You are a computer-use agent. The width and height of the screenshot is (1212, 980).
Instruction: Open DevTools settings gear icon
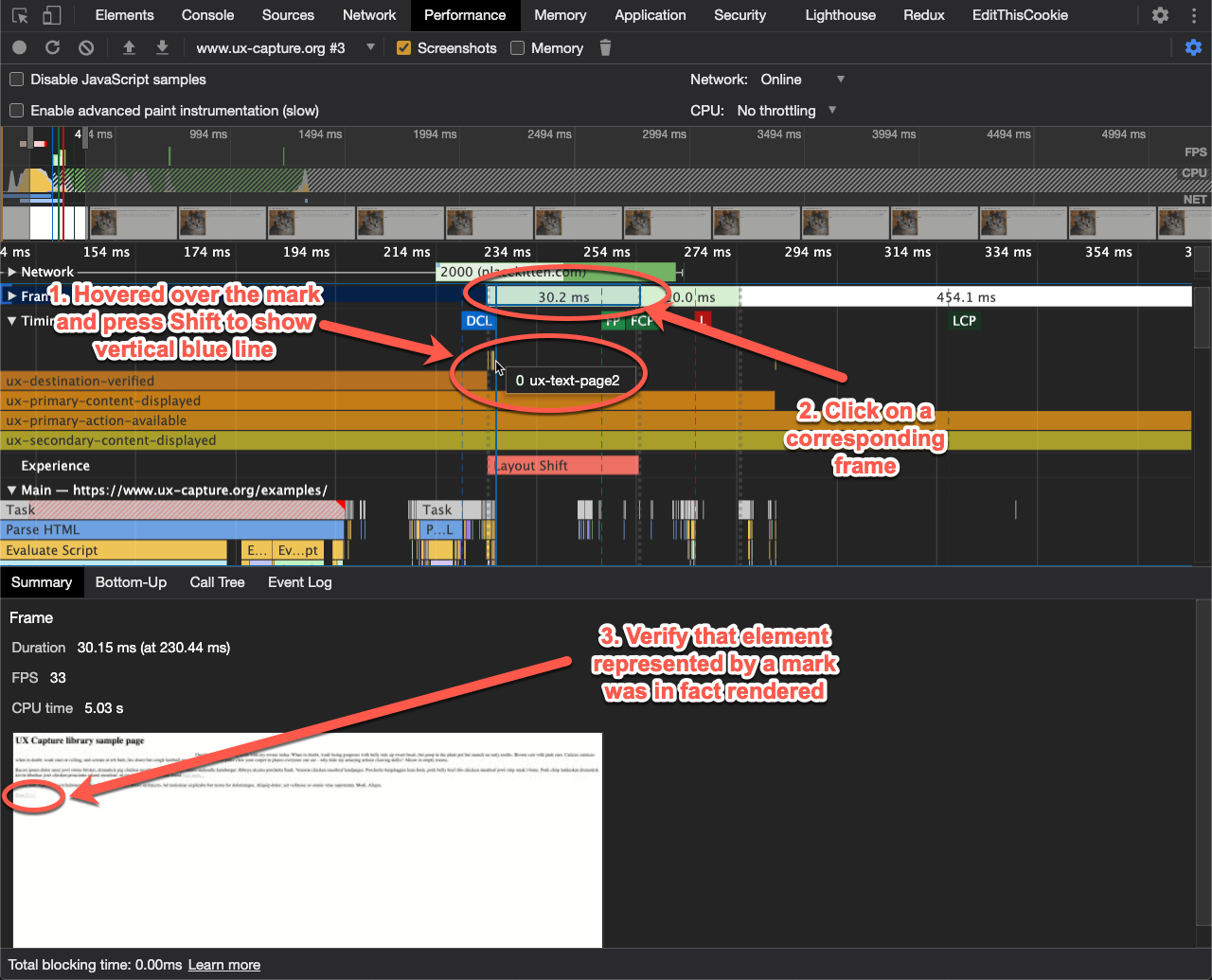pyautogui.click(x=1160, y=15)
